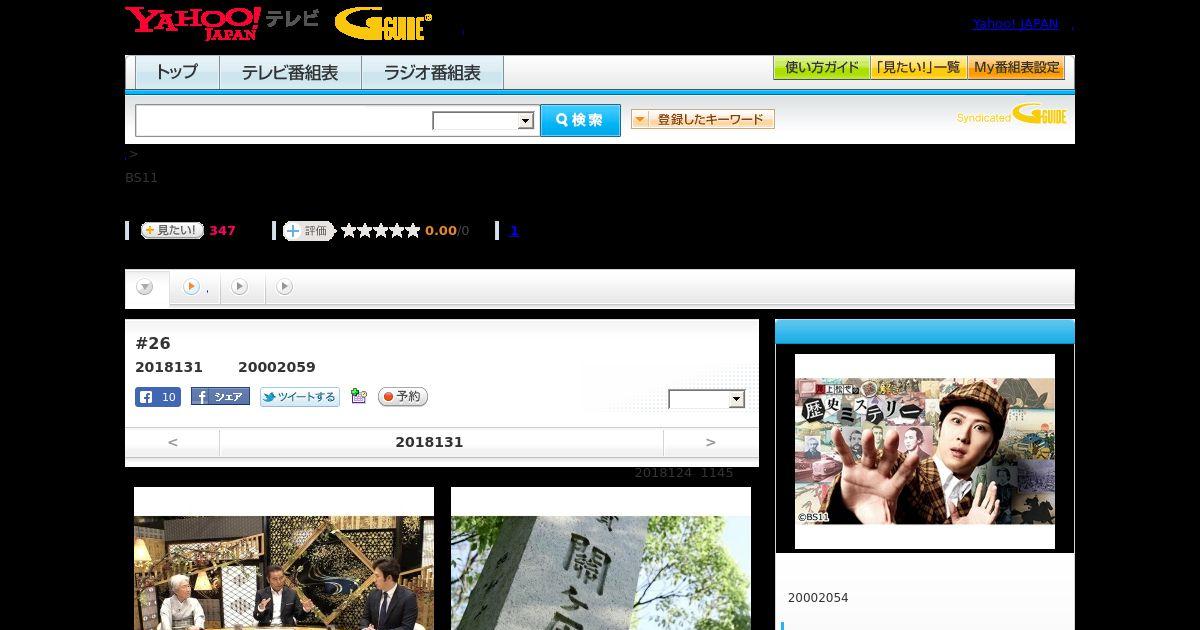Focus the keyword search field

(284, 120)
